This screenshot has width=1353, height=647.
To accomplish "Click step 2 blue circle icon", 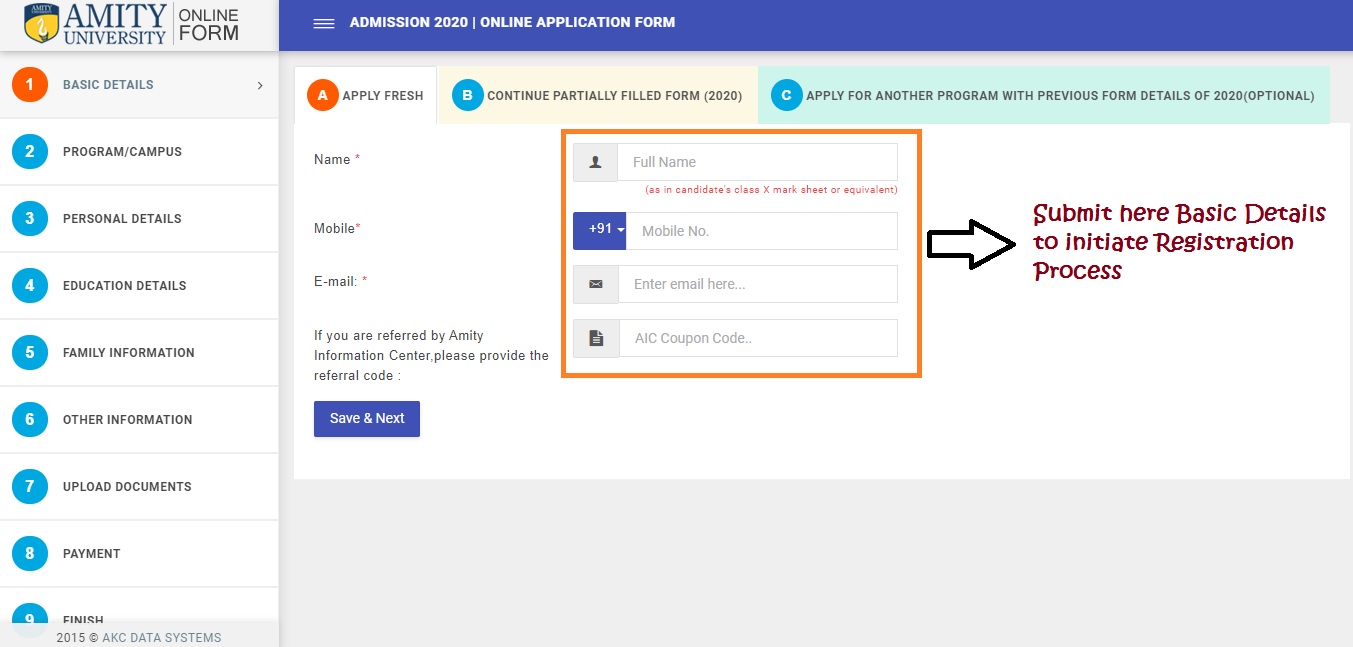I will (30, 152).
